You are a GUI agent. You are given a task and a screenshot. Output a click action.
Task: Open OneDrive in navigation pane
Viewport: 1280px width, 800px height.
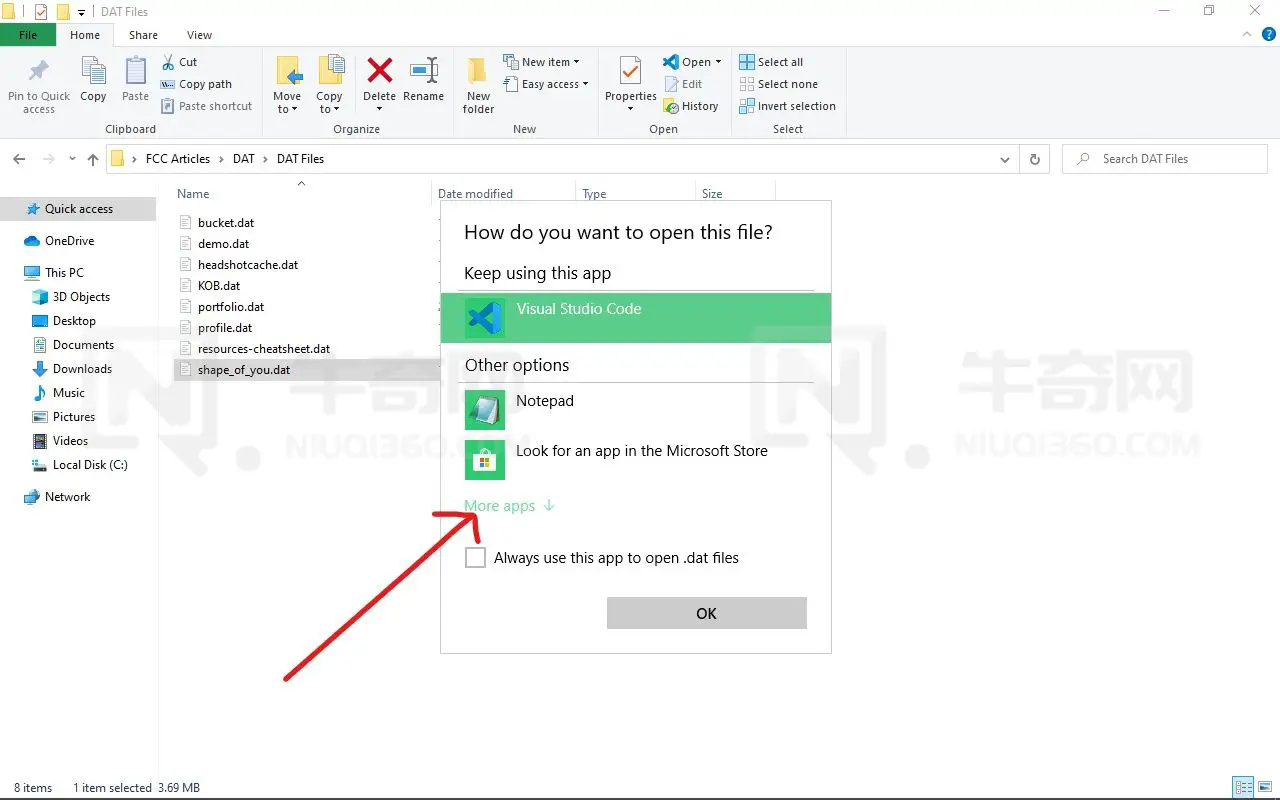point(69,241)
